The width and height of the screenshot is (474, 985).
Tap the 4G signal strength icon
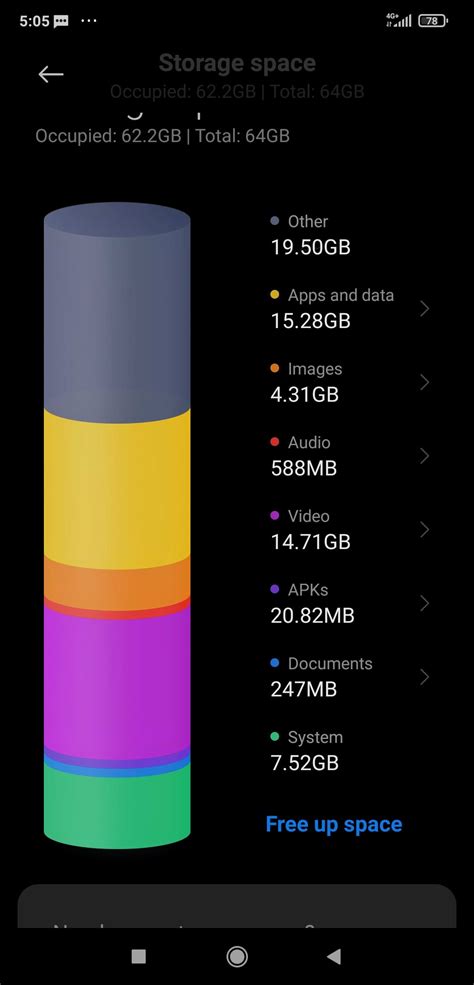[x=399, y=21]
